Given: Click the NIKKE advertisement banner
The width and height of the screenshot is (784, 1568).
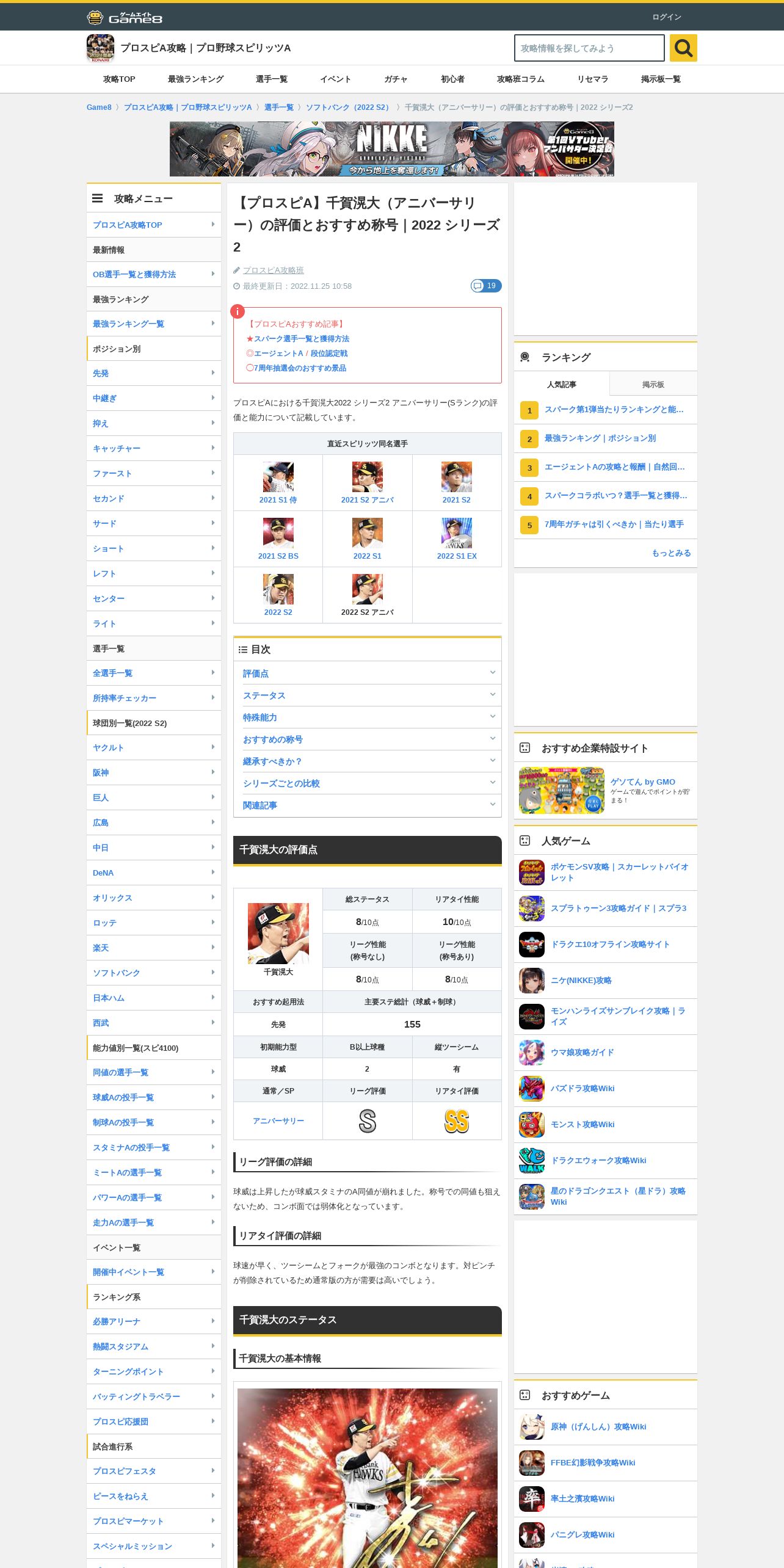Looking at the screenshot, I should [x=392, y=149].
